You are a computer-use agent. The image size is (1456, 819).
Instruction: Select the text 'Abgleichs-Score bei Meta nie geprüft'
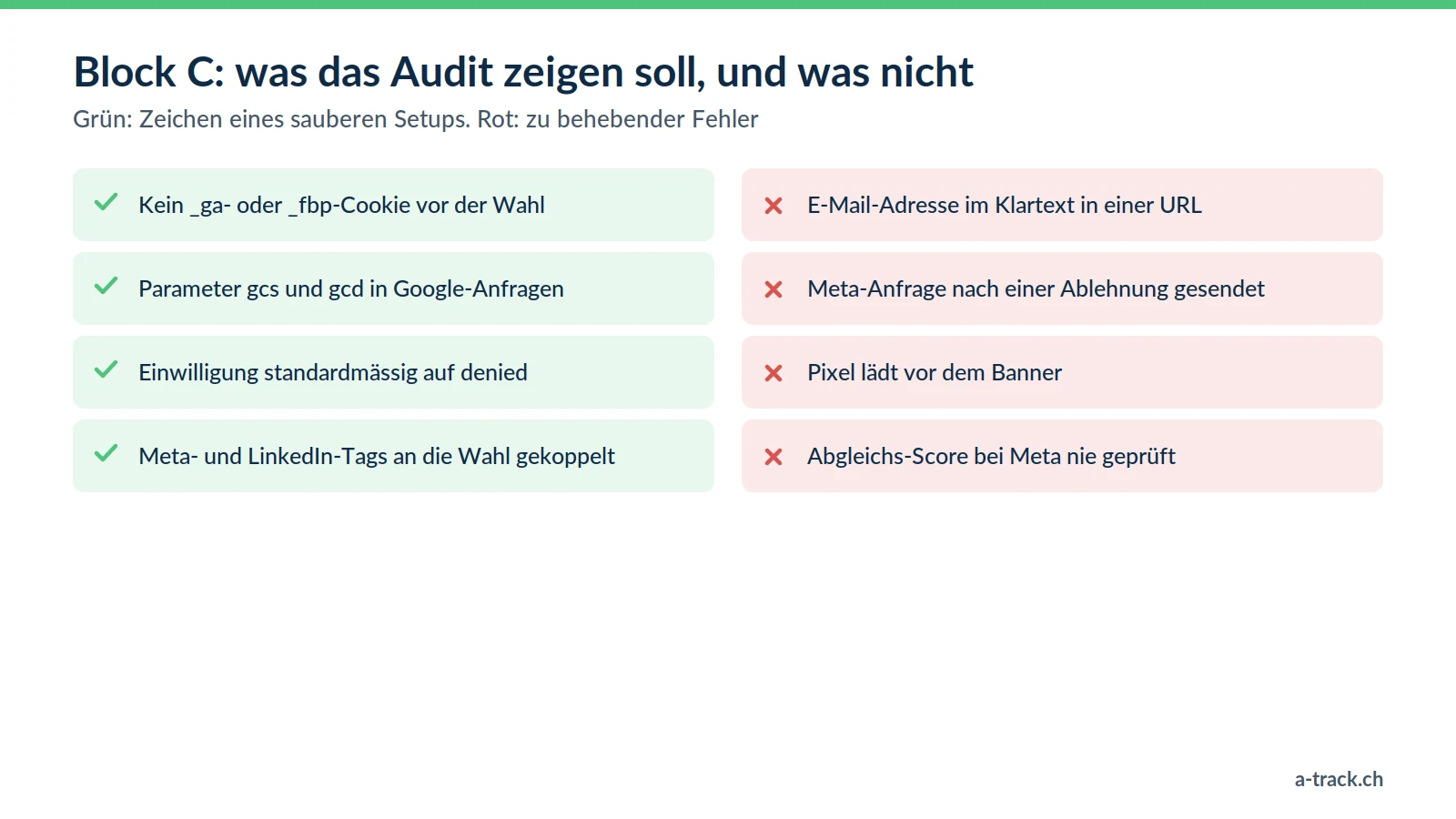991,457
